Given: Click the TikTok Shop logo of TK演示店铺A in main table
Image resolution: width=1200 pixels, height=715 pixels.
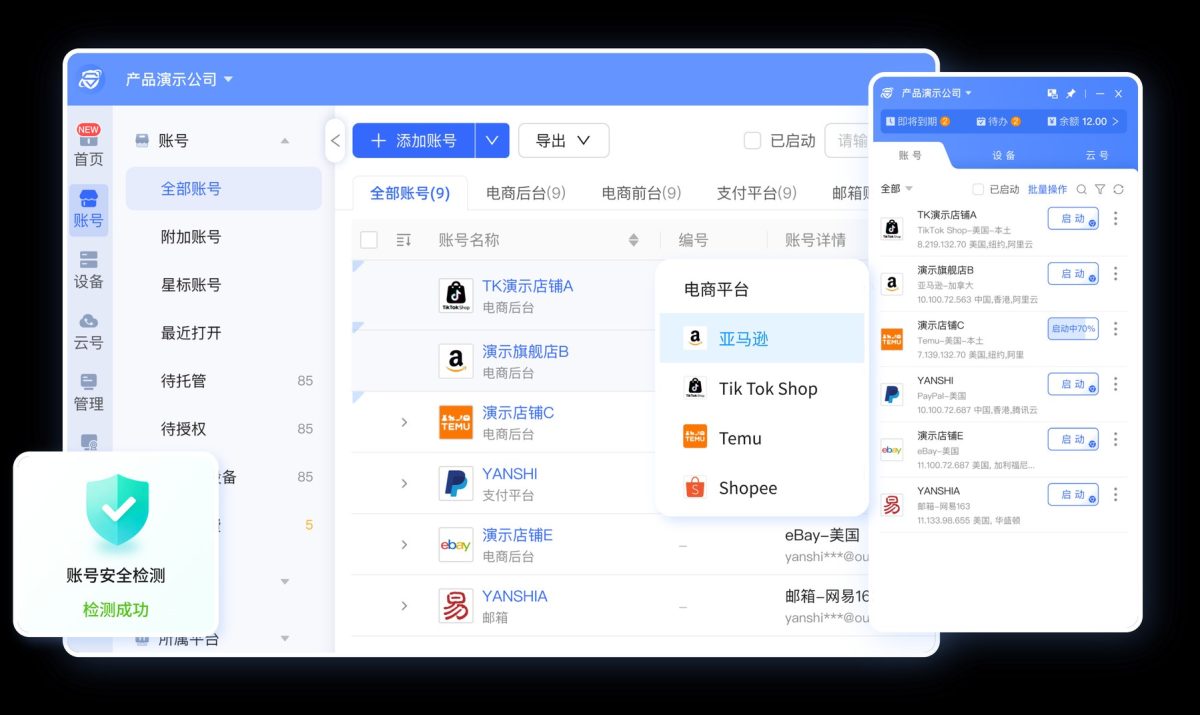Looking at the screenshot, I should point(456,296).
